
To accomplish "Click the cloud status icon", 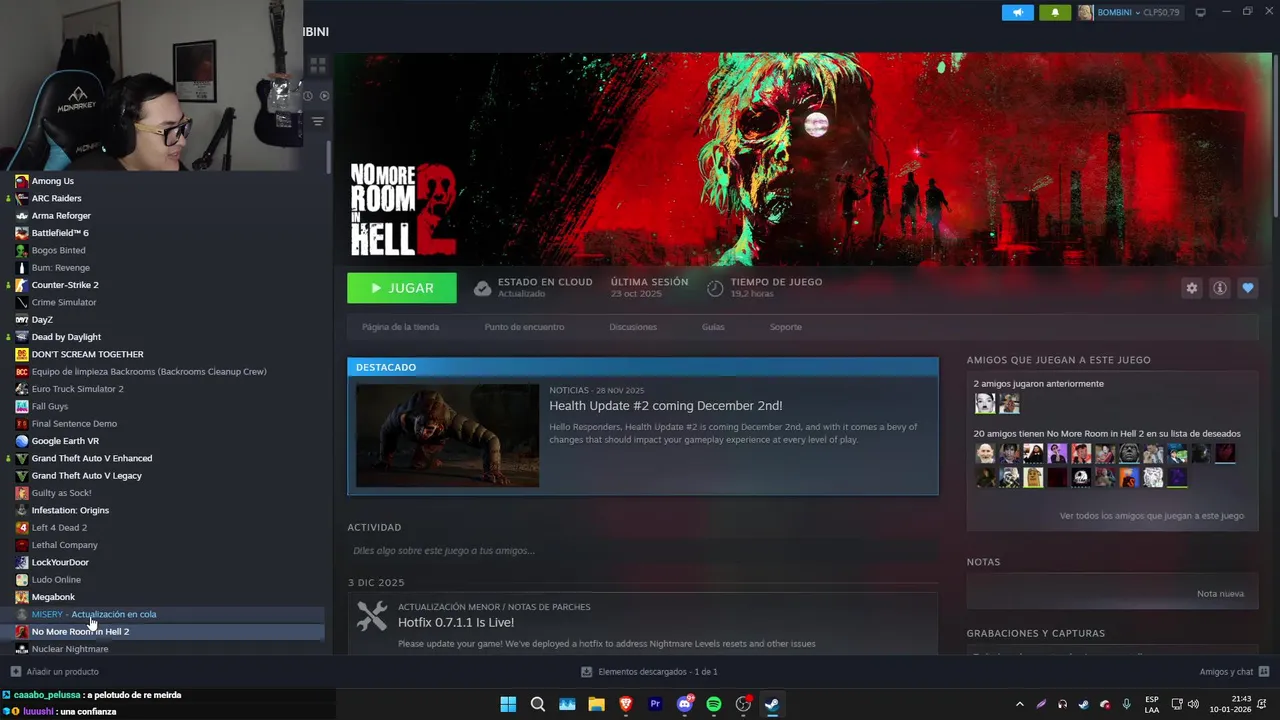I will point(482,288).
